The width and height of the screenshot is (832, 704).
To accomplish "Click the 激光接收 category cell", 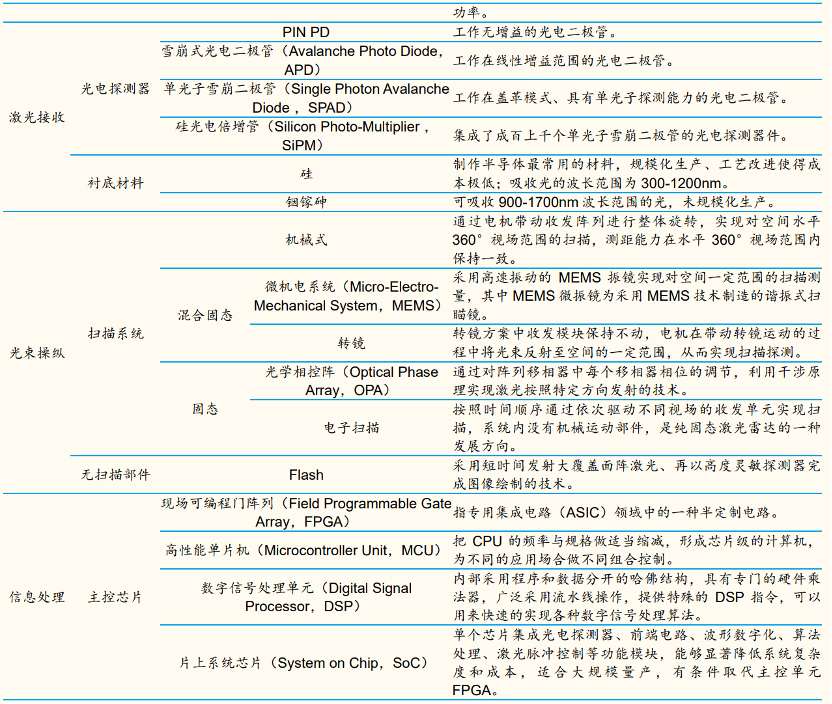I will [38, 117].
